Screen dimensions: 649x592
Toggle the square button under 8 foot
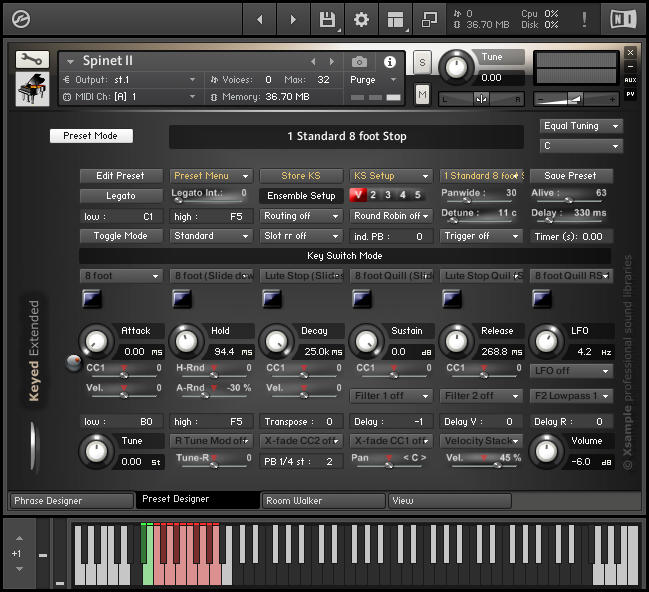tap(91, 298)
